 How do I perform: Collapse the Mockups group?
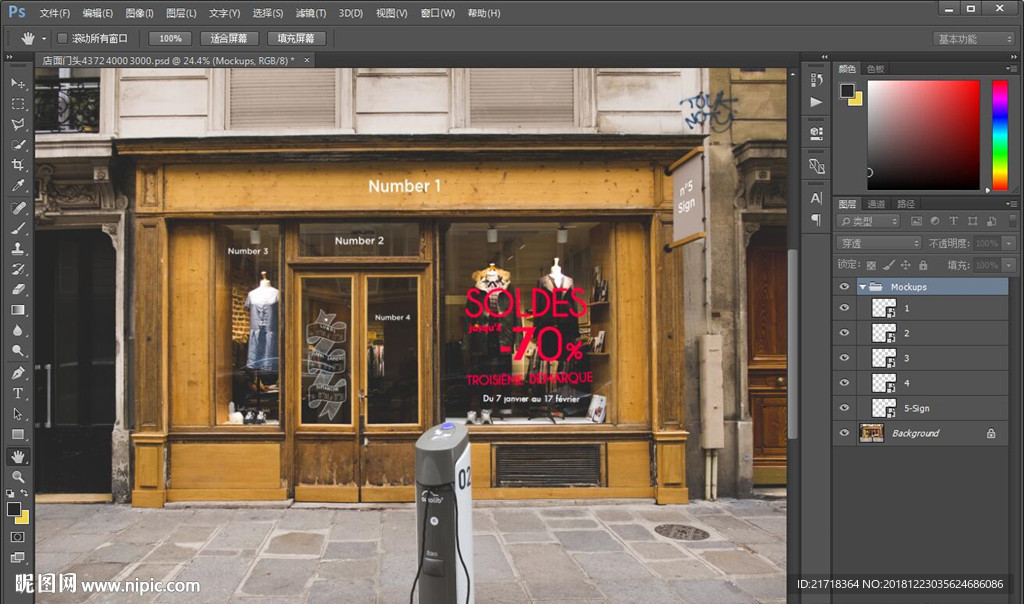tap(863, 287)
